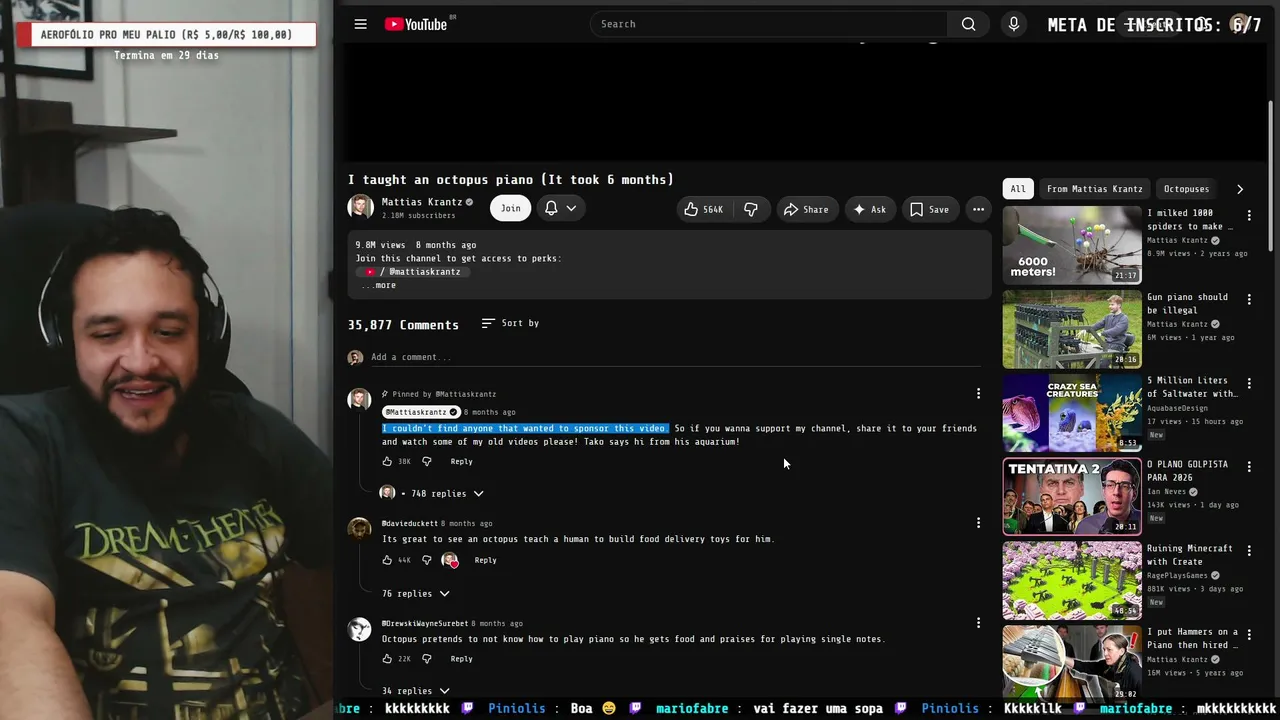
Task: Open options for '5 Million Liters' video
Action: tap(1249, 383)
